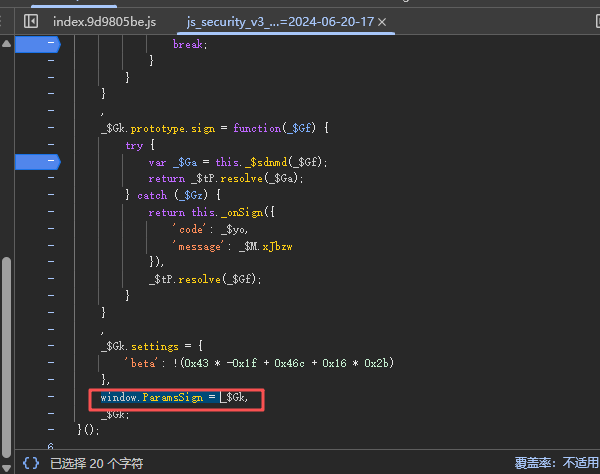This screenshot has height=474, width=600.
Task: Set breakpoint in gutter beside 'window.ParamsSign' line
Action: (x=51, y=396)
